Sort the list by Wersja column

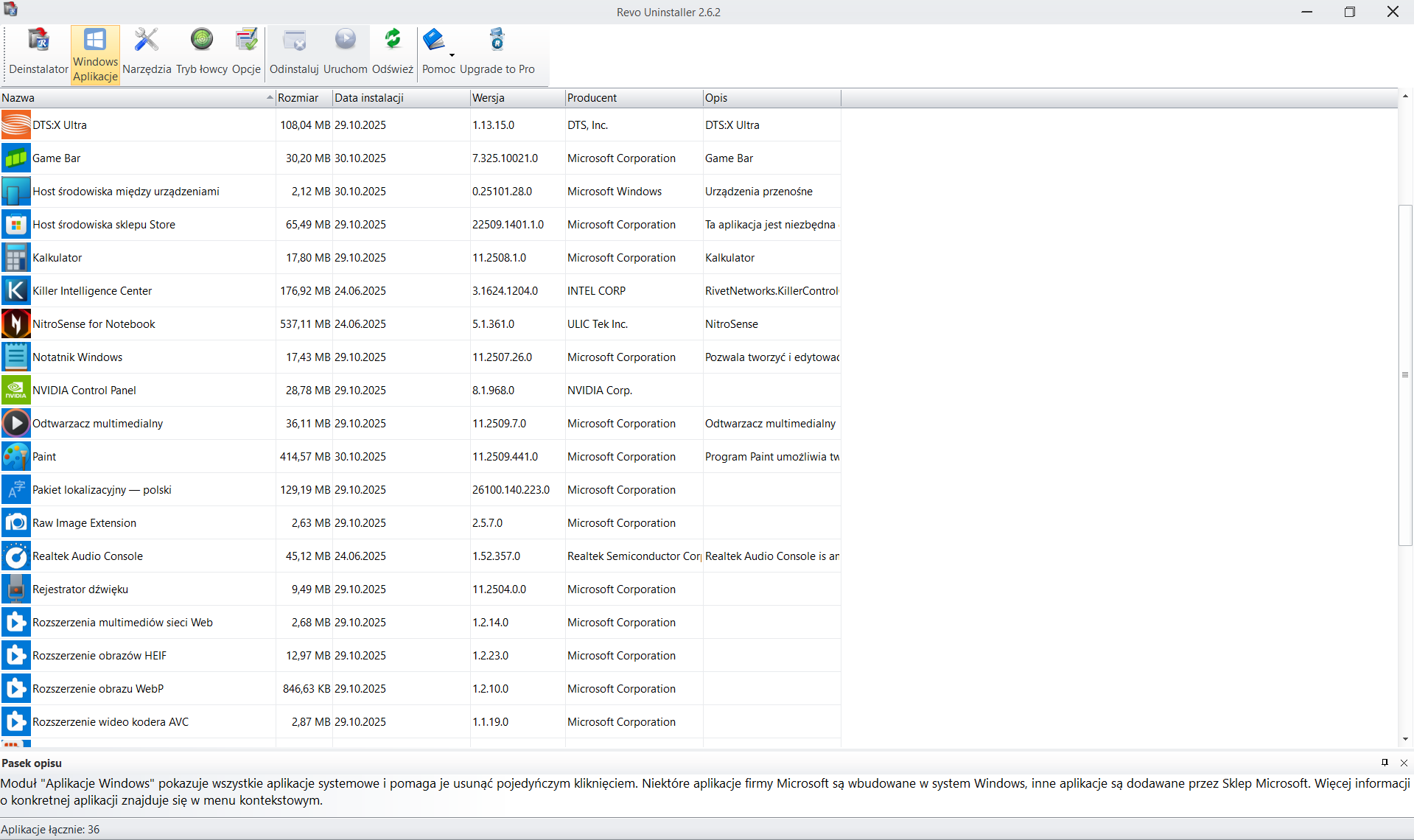click(x=518, y=98)
